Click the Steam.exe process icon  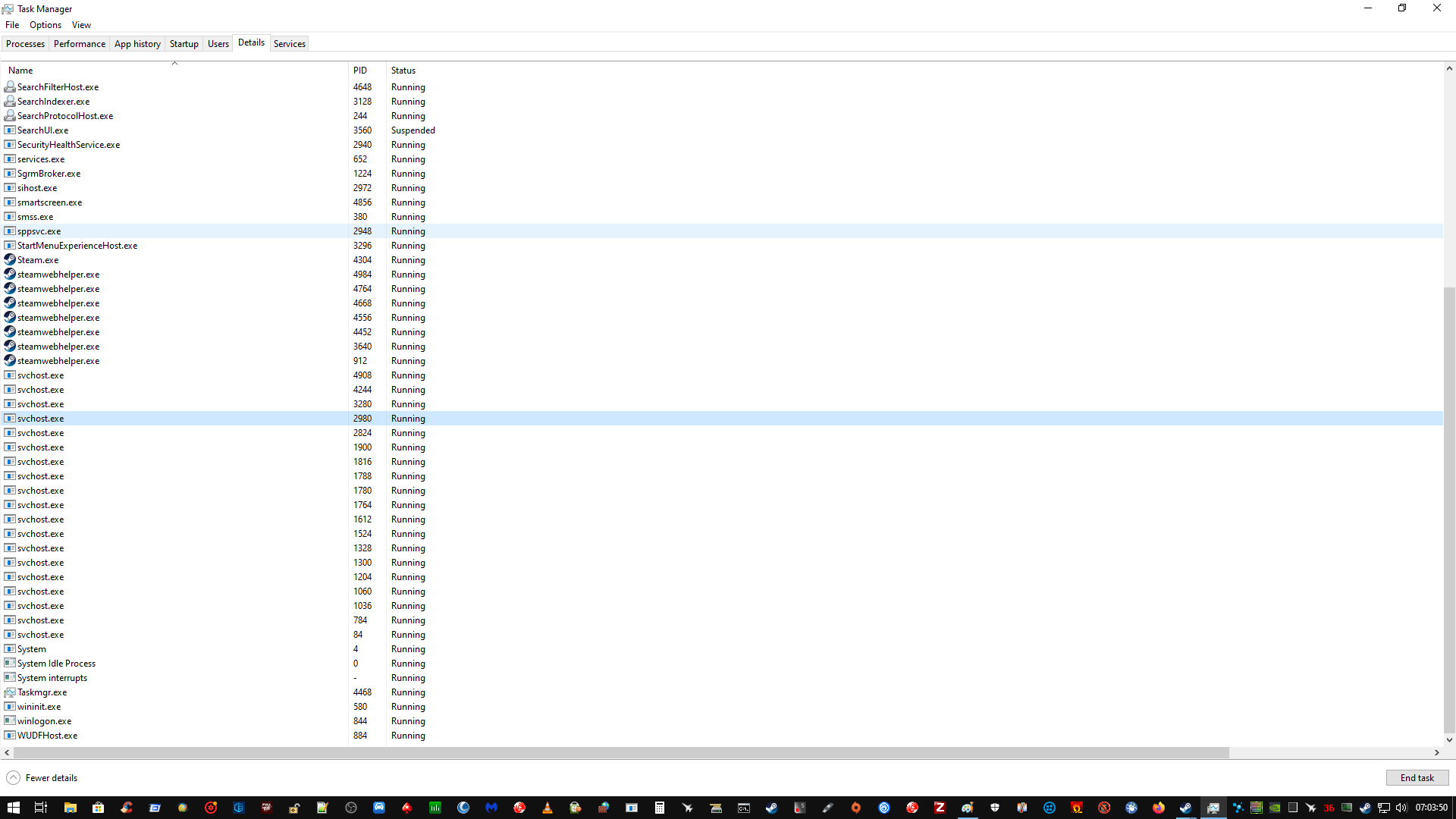pos(10,260)
